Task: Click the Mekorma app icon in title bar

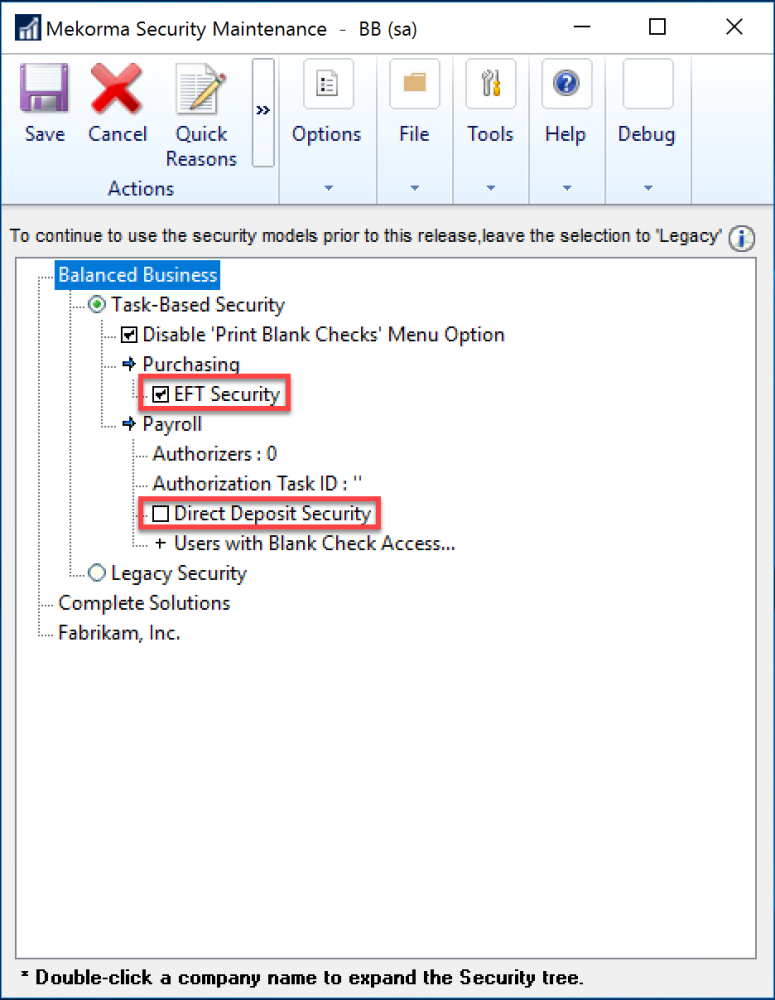Action: (x=28, y=28)
